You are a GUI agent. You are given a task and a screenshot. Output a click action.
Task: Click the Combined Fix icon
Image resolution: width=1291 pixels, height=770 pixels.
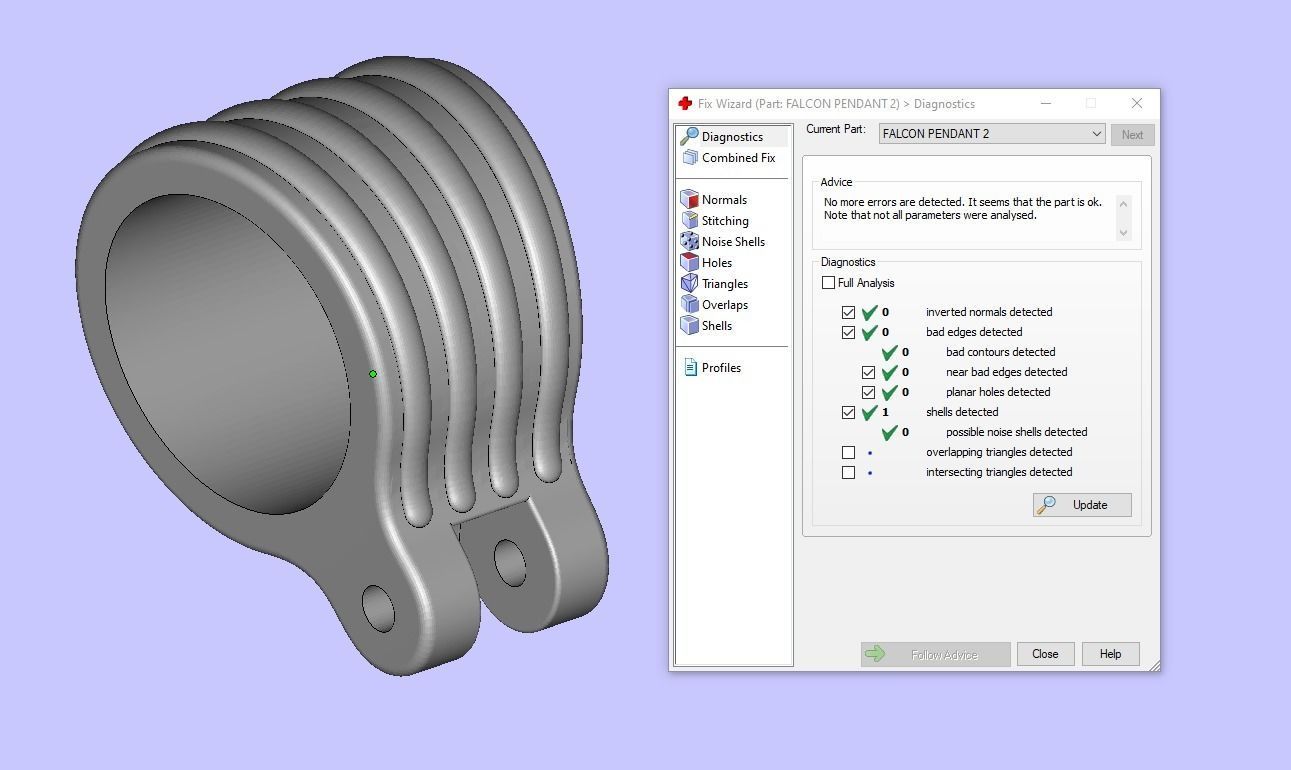[x=689, y=157]
